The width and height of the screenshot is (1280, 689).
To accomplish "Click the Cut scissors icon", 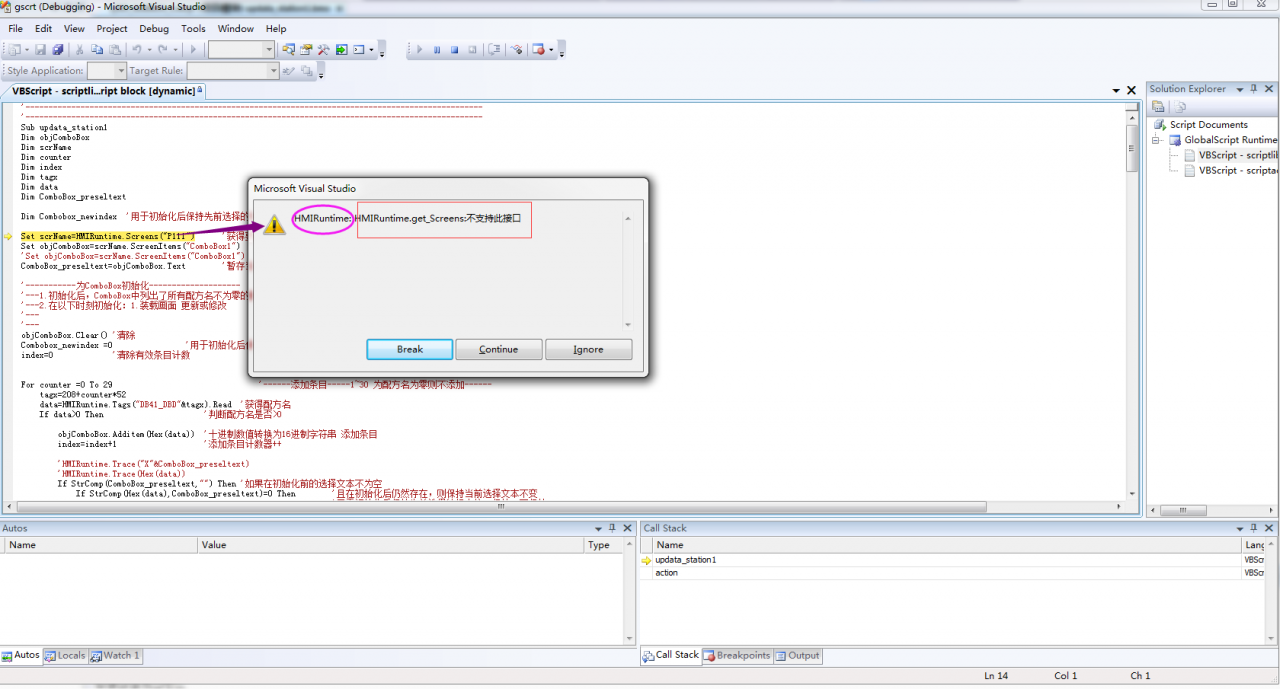I will [79, 49].
